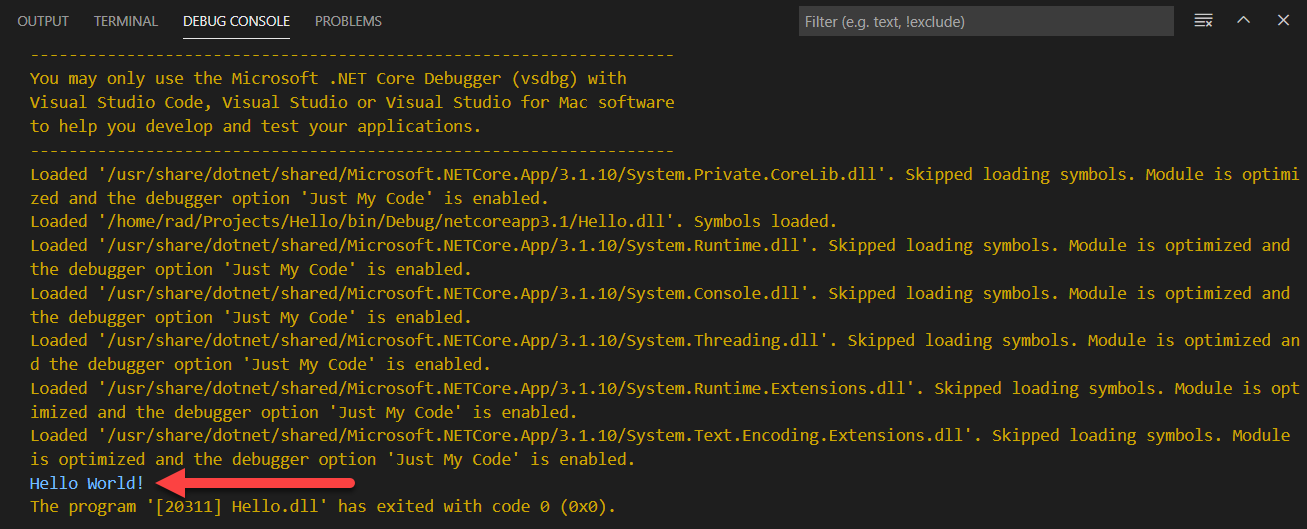Switch to the OUTPUT tab
This screenshot has width=1307, height=529.
coord(43,21)
